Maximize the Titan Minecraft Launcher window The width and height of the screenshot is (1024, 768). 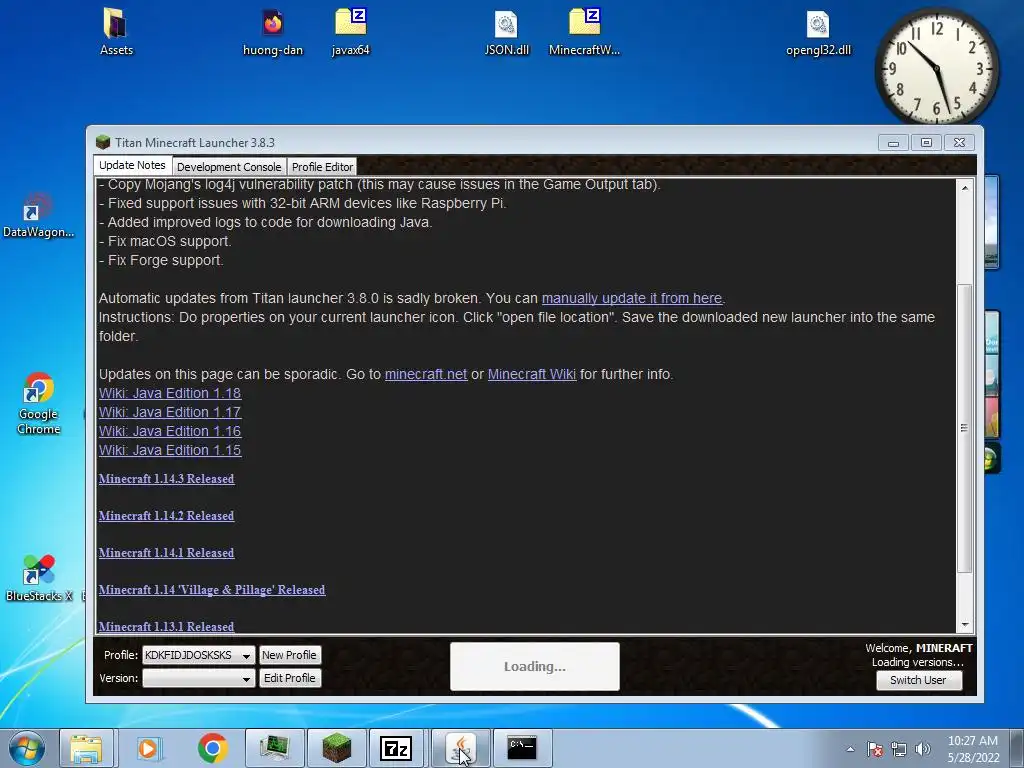[926, 142]
